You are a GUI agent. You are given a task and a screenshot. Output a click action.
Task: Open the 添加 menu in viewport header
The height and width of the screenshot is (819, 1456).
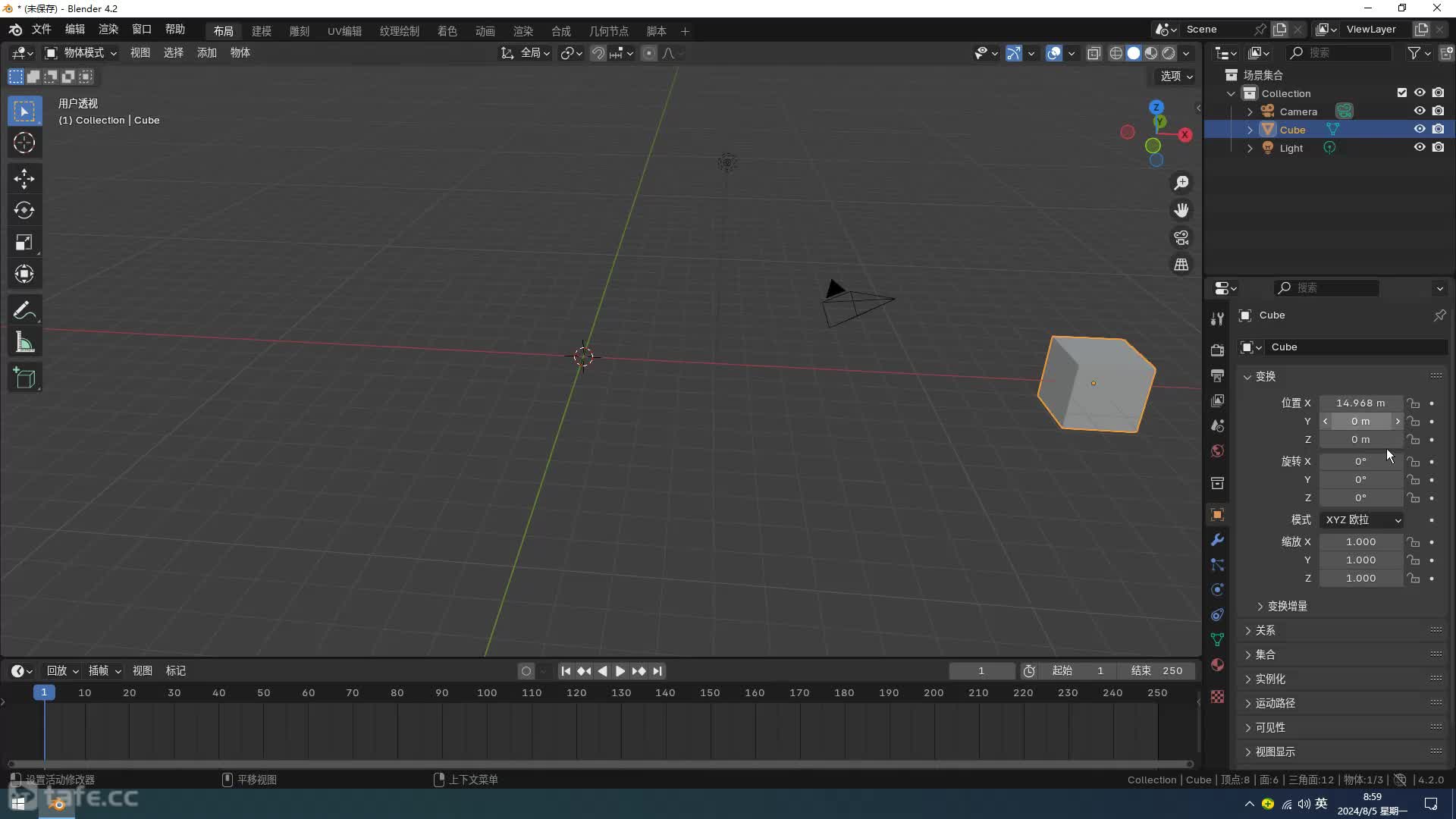tap(207, 53)
